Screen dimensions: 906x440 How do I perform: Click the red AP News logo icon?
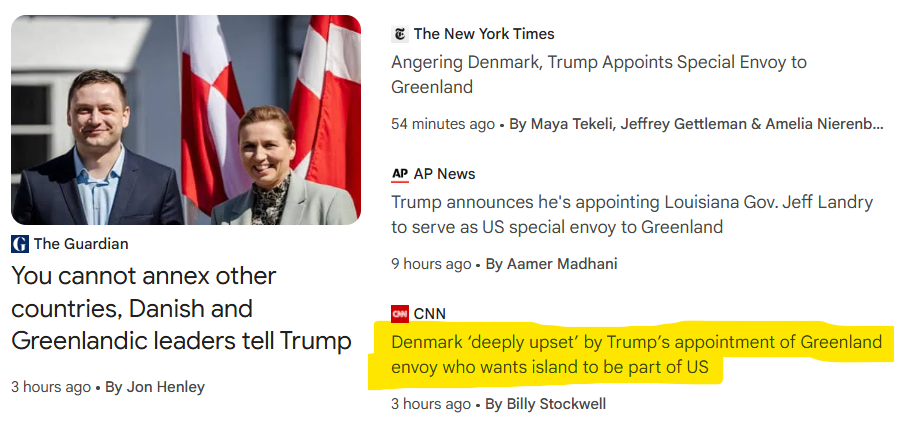pos(400,174)
